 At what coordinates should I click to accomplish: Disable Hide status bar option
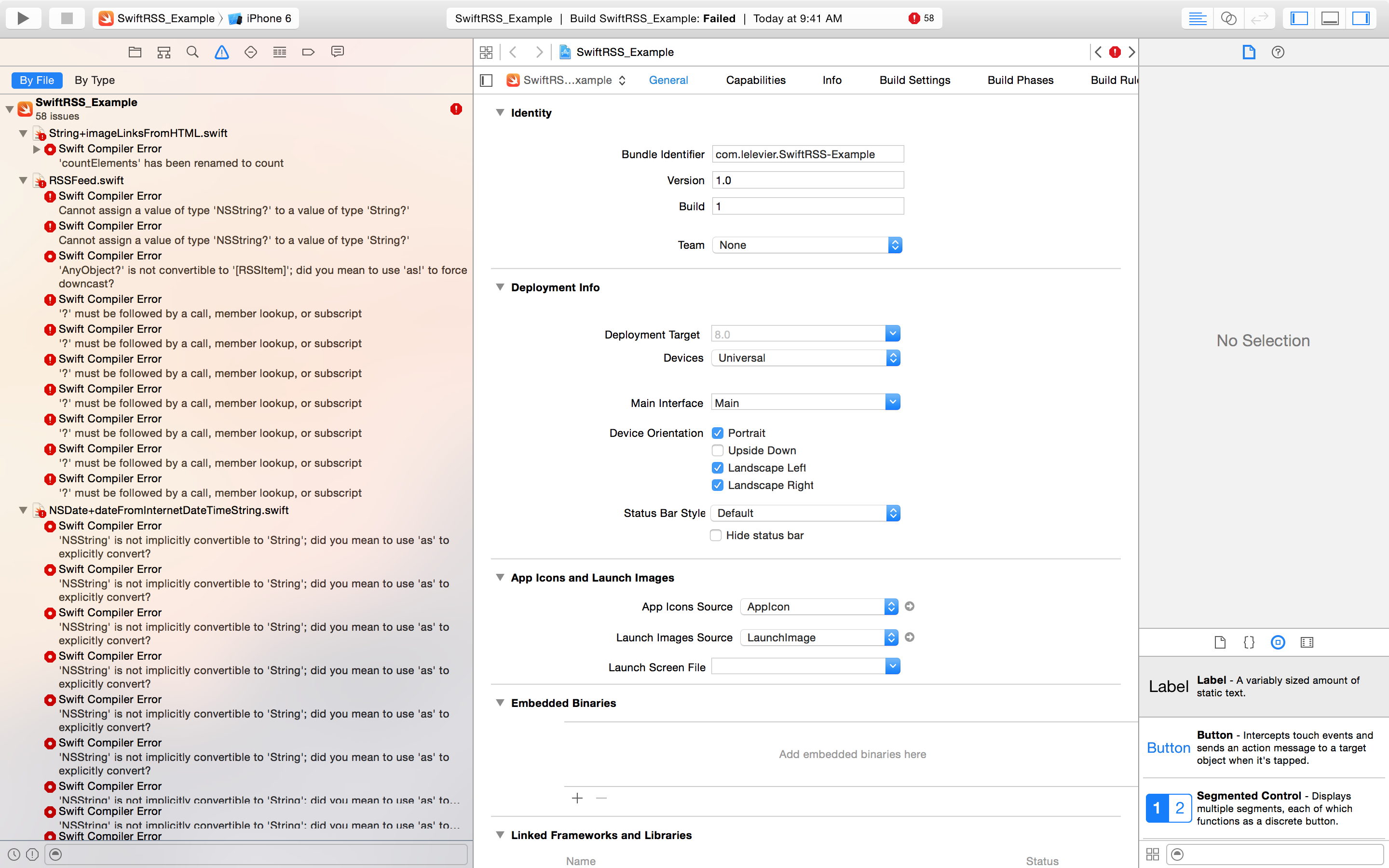click(716, 535)
